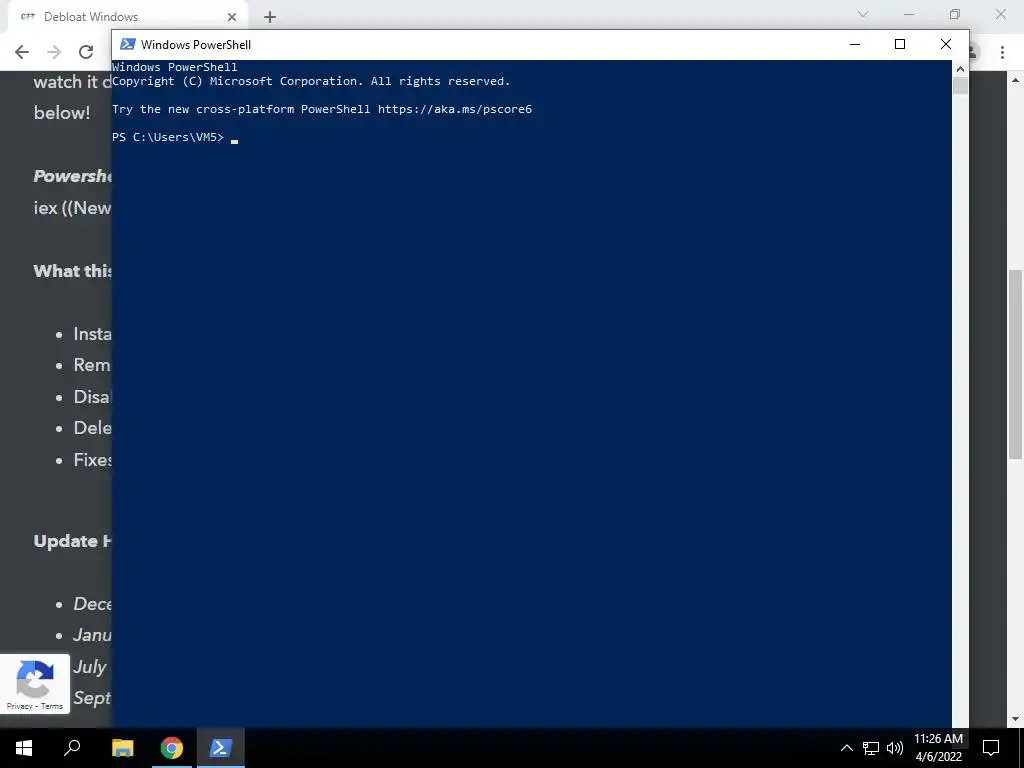Open the Windows Start menu
Screen dimensions: 1024x768
click(24, 748)
